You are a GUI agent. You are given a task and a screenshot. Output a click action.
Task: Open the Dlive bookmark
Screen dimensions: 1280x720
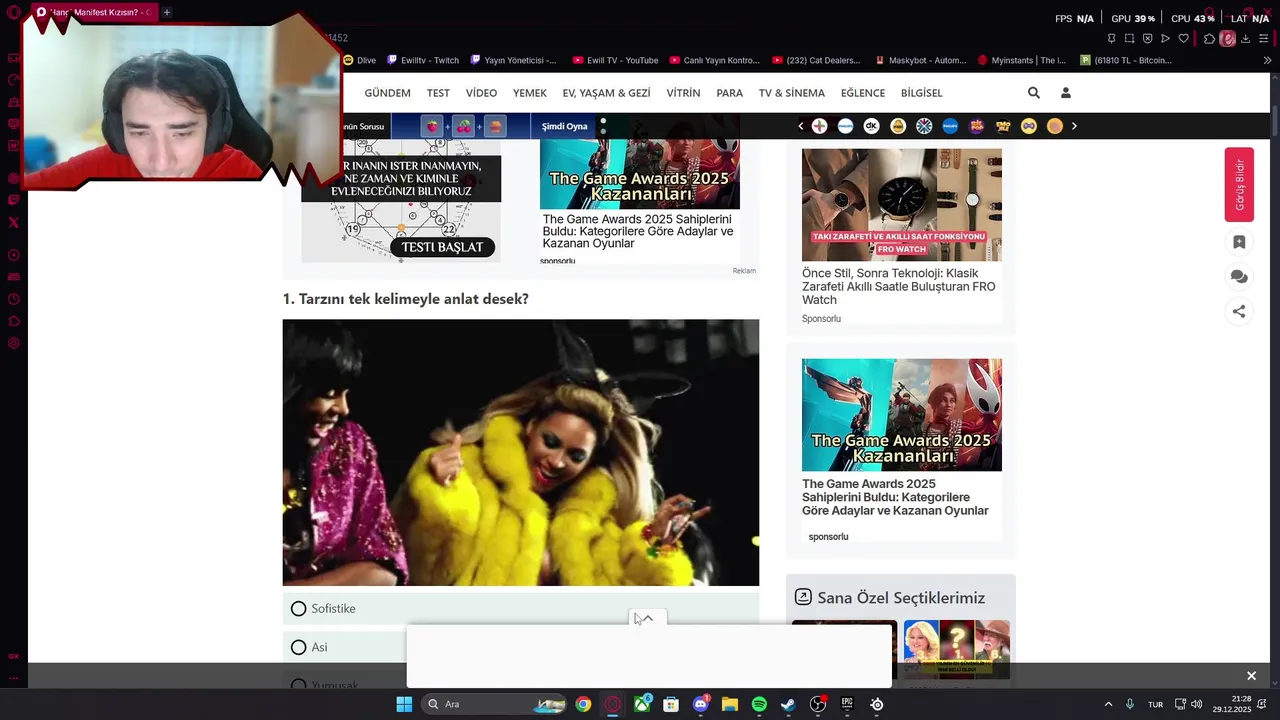pos(360,60)
